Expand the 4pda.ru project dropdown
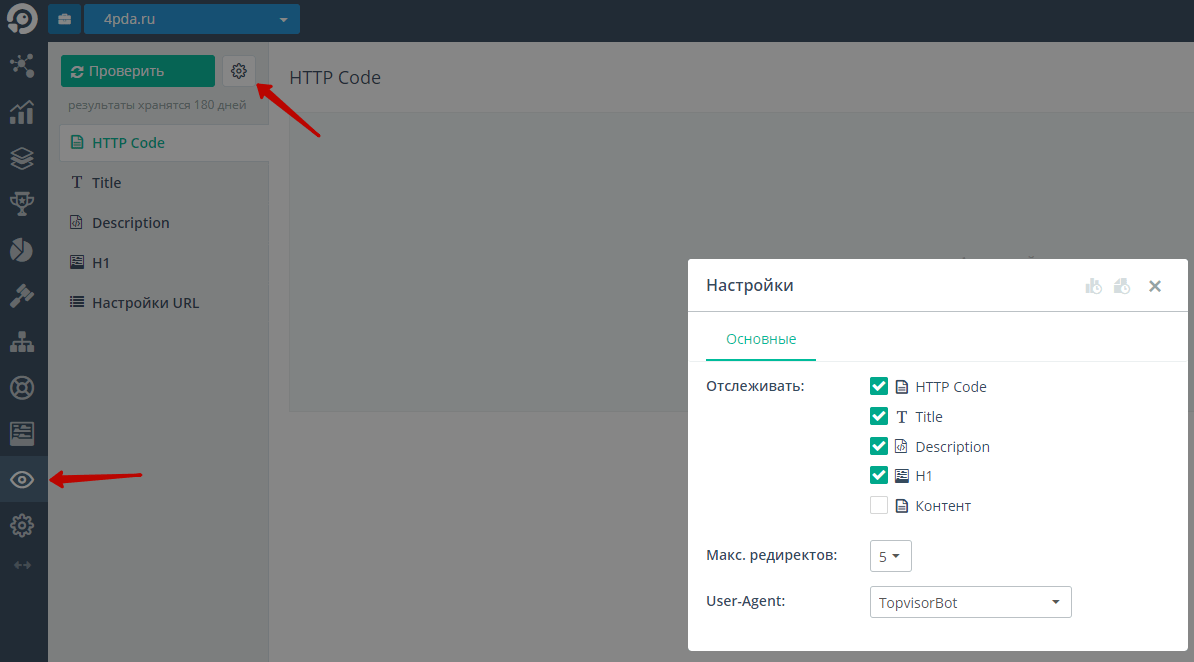This screenshot has width=1194, height=662. [192, 19]
